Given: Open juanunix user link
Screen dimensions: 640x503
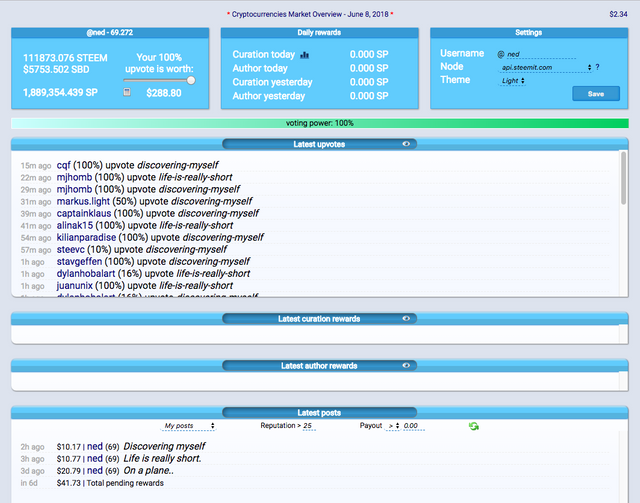Looking at the screenshot, I should click(x=74, y=285).
